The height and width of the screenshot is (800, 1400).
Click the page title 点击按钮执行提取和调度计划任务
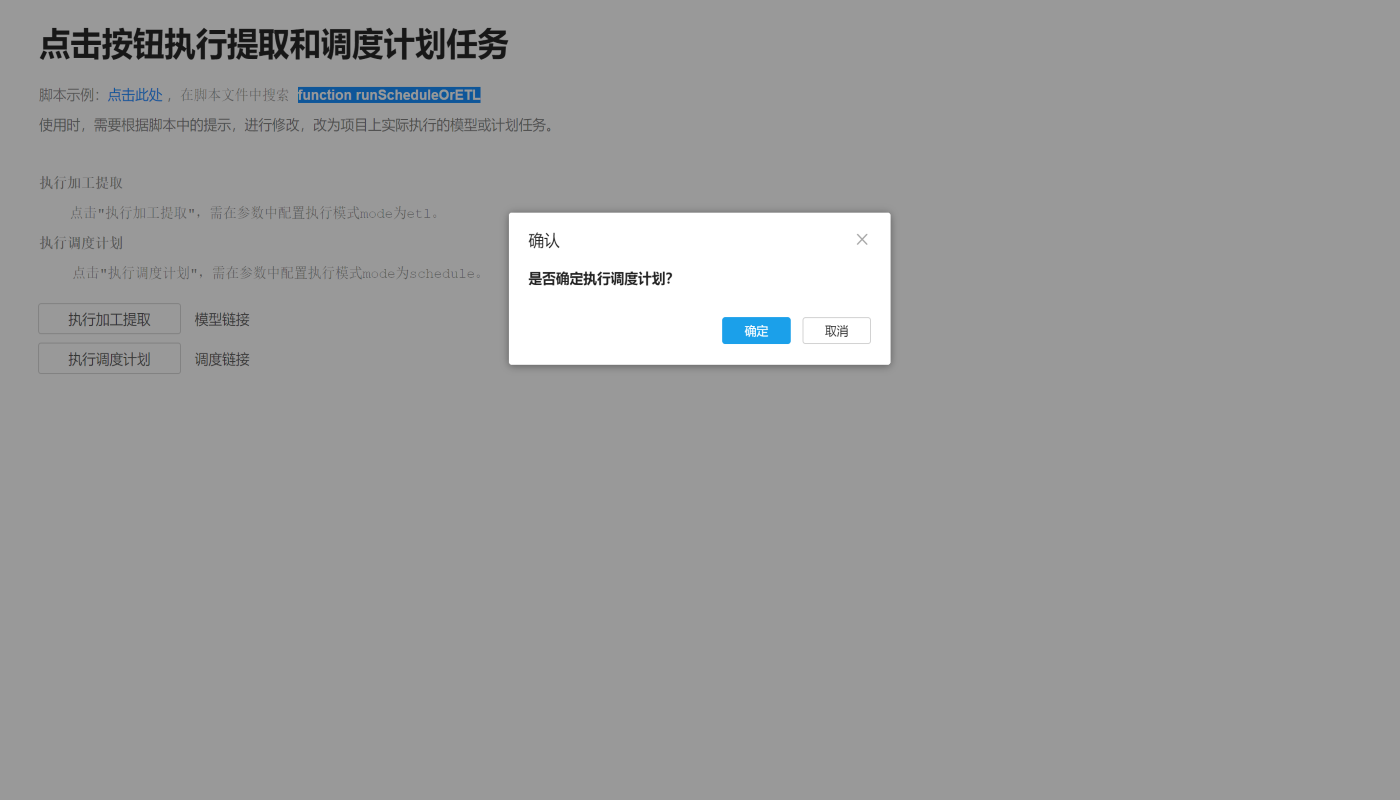point(274,45)
